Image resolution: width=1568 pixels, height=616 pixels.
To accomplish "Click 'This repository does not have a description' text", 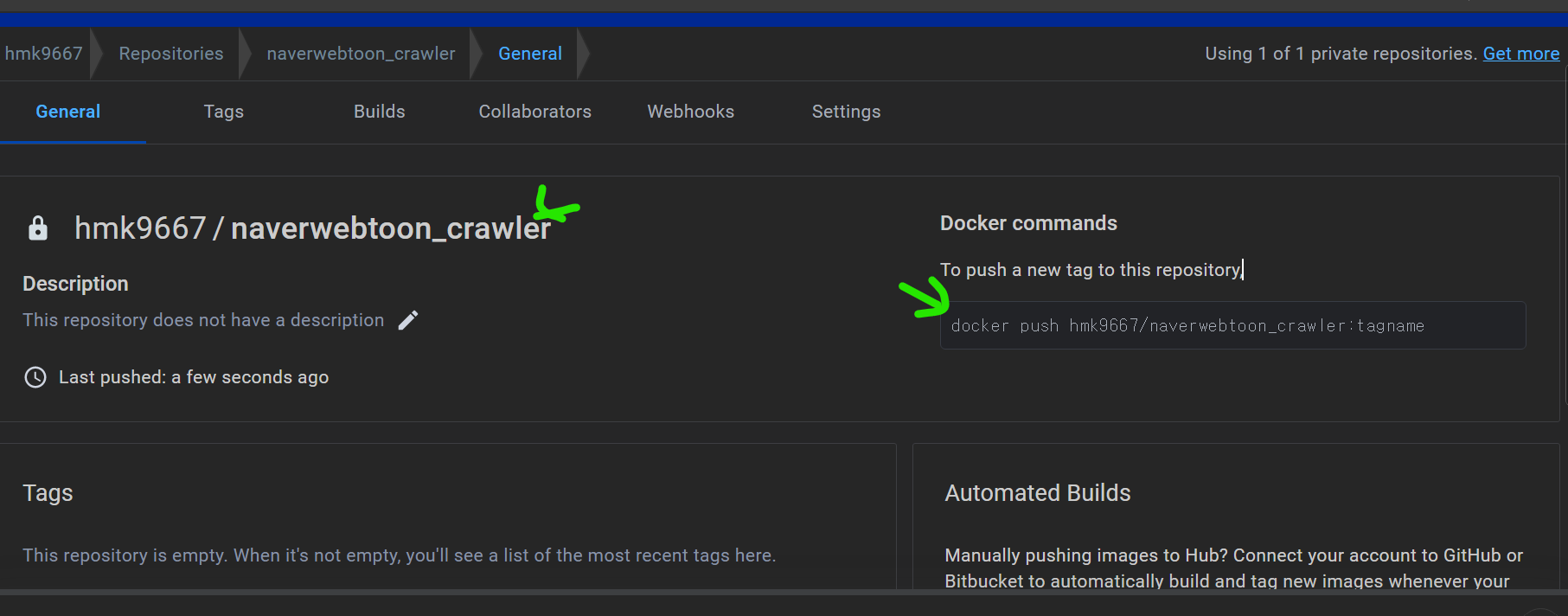I will (203, 320).
